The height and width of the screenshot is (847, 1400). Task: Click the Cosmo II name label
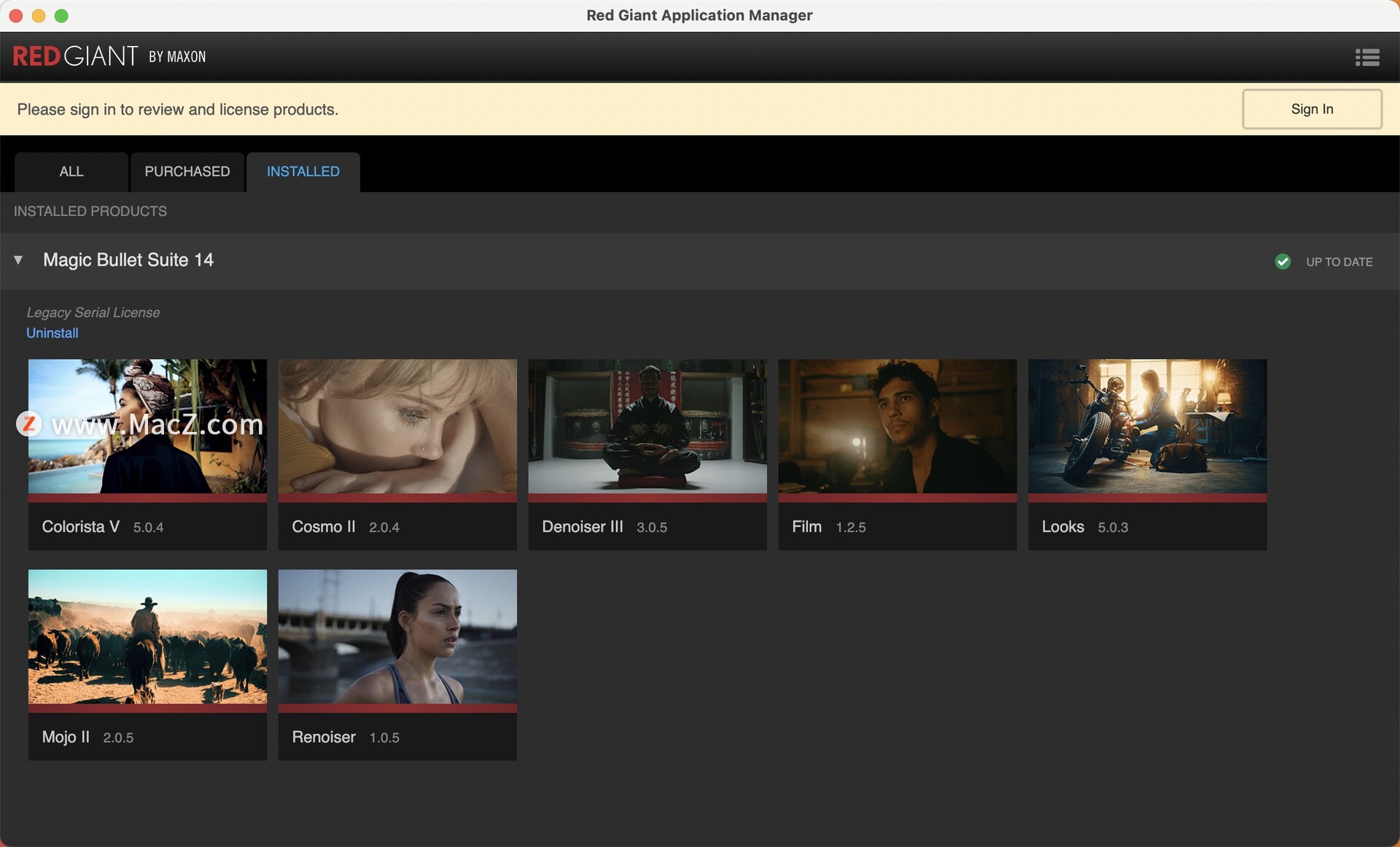coord(324,527)
